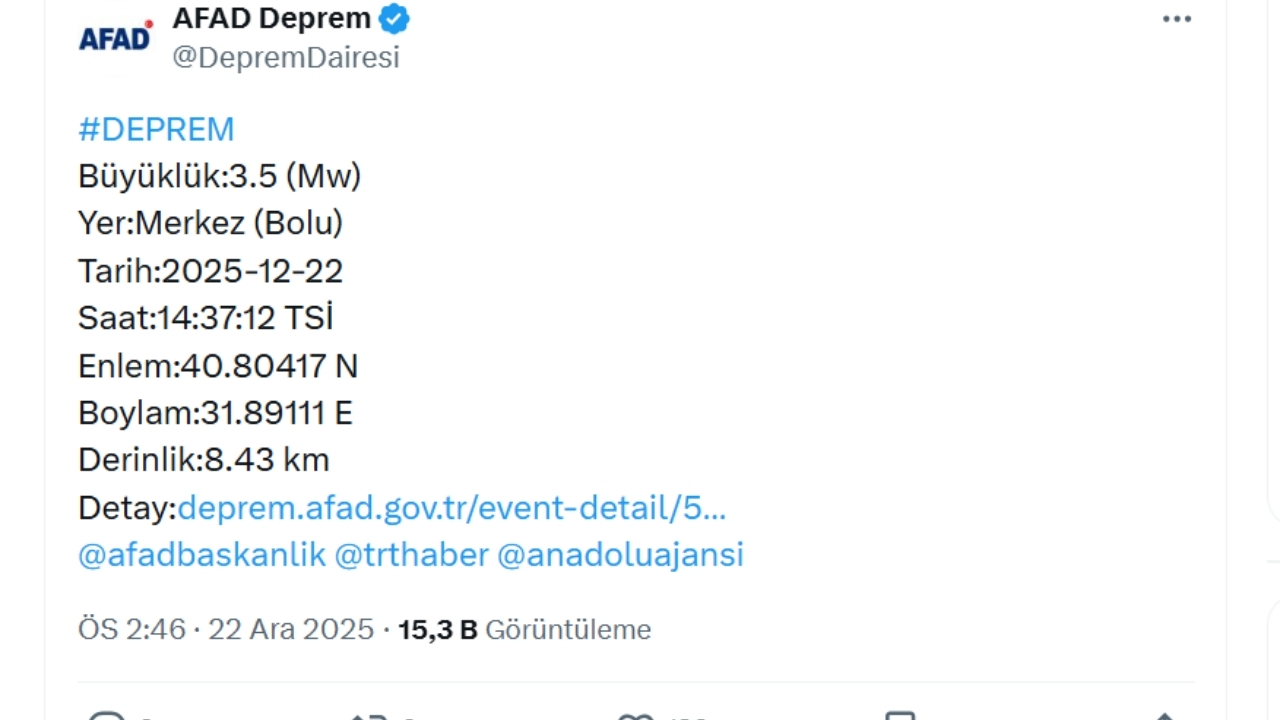This screenshot has width=1280, height=720.
Task: Click the @DepremDairesi username handle
Action: point(286,57)
